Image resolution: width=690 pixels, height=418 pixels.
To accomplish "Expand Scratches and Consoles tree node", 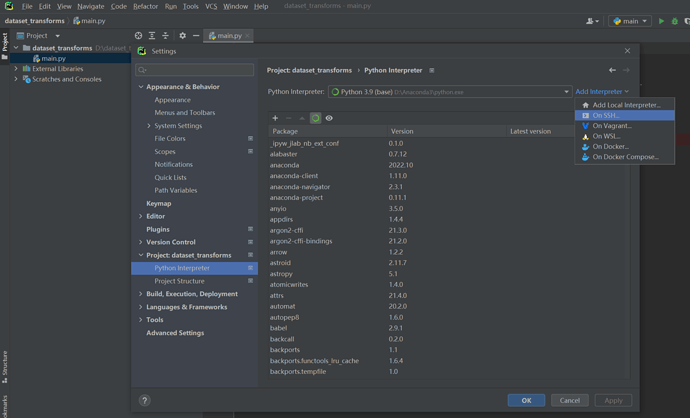I will (16, 79).
